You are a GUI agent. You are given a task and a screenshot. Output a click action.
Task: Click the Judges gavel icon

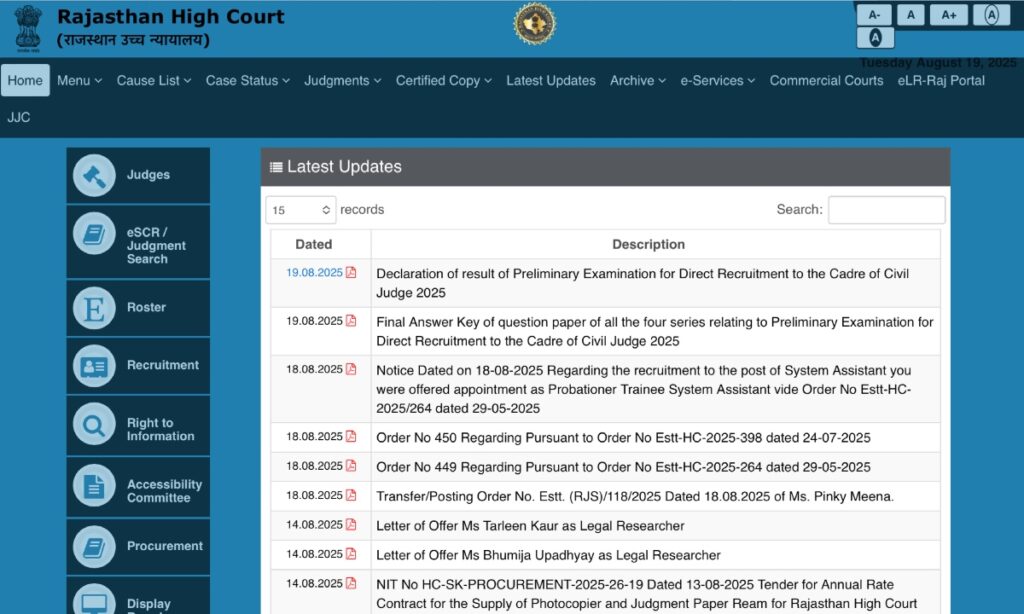(94, 176)
